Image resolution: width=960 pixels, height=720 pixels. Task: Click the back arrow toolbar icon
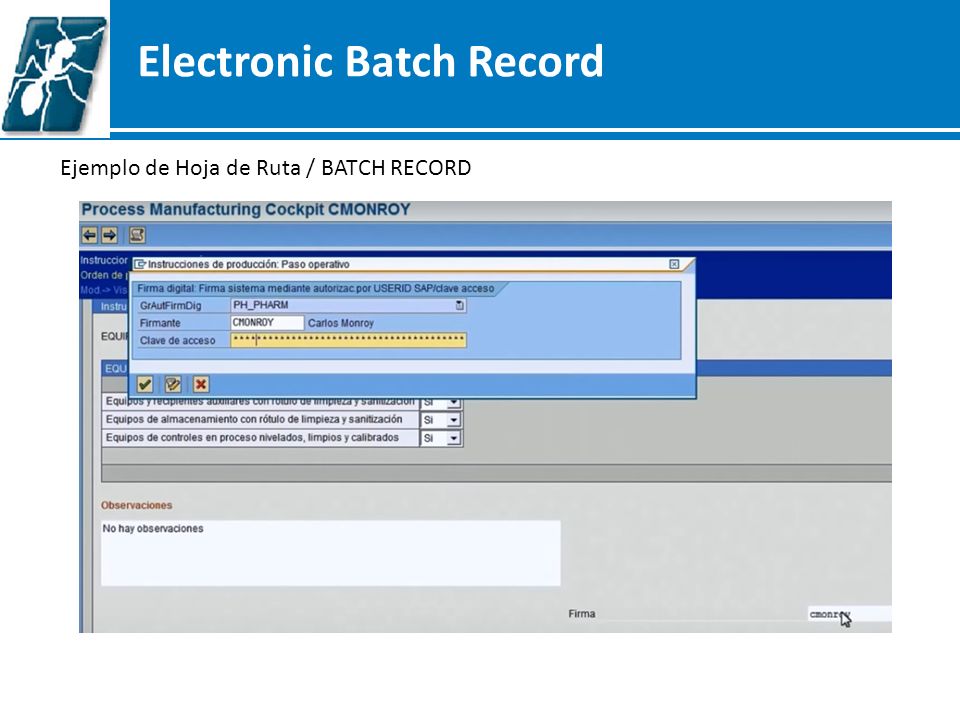(89, 235)
